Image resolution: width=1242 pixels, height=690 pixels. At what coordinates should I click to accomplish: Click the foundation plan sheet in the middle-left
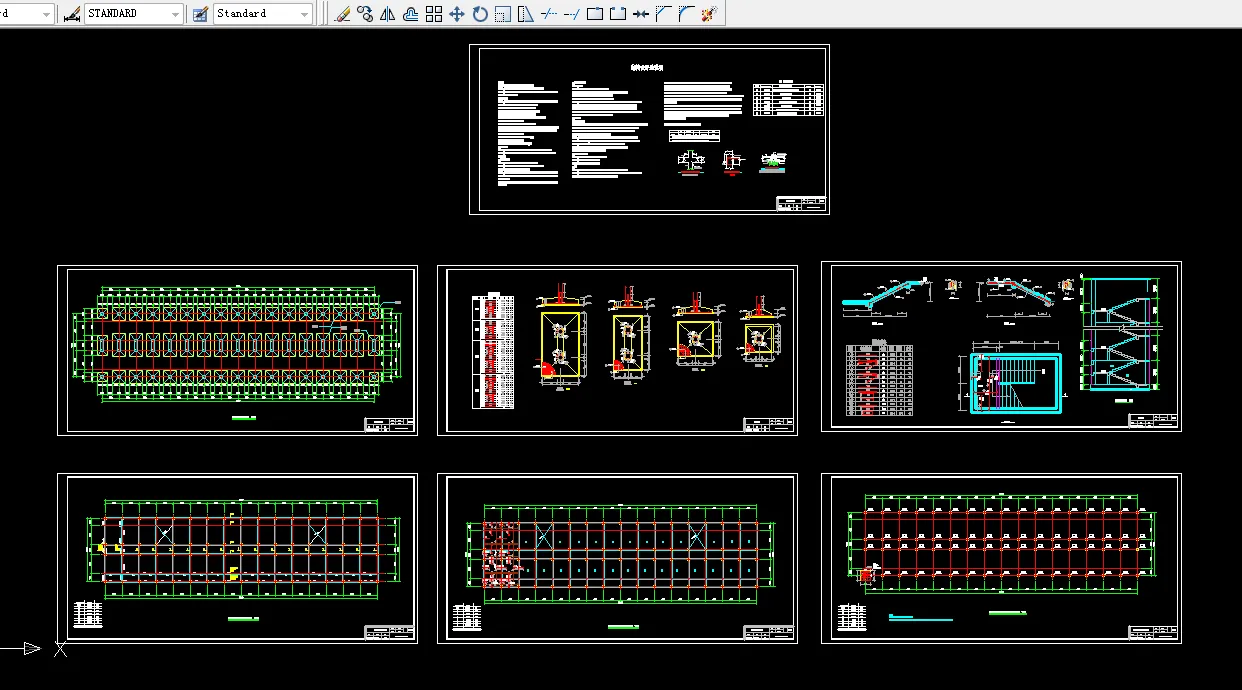[237, 350]
